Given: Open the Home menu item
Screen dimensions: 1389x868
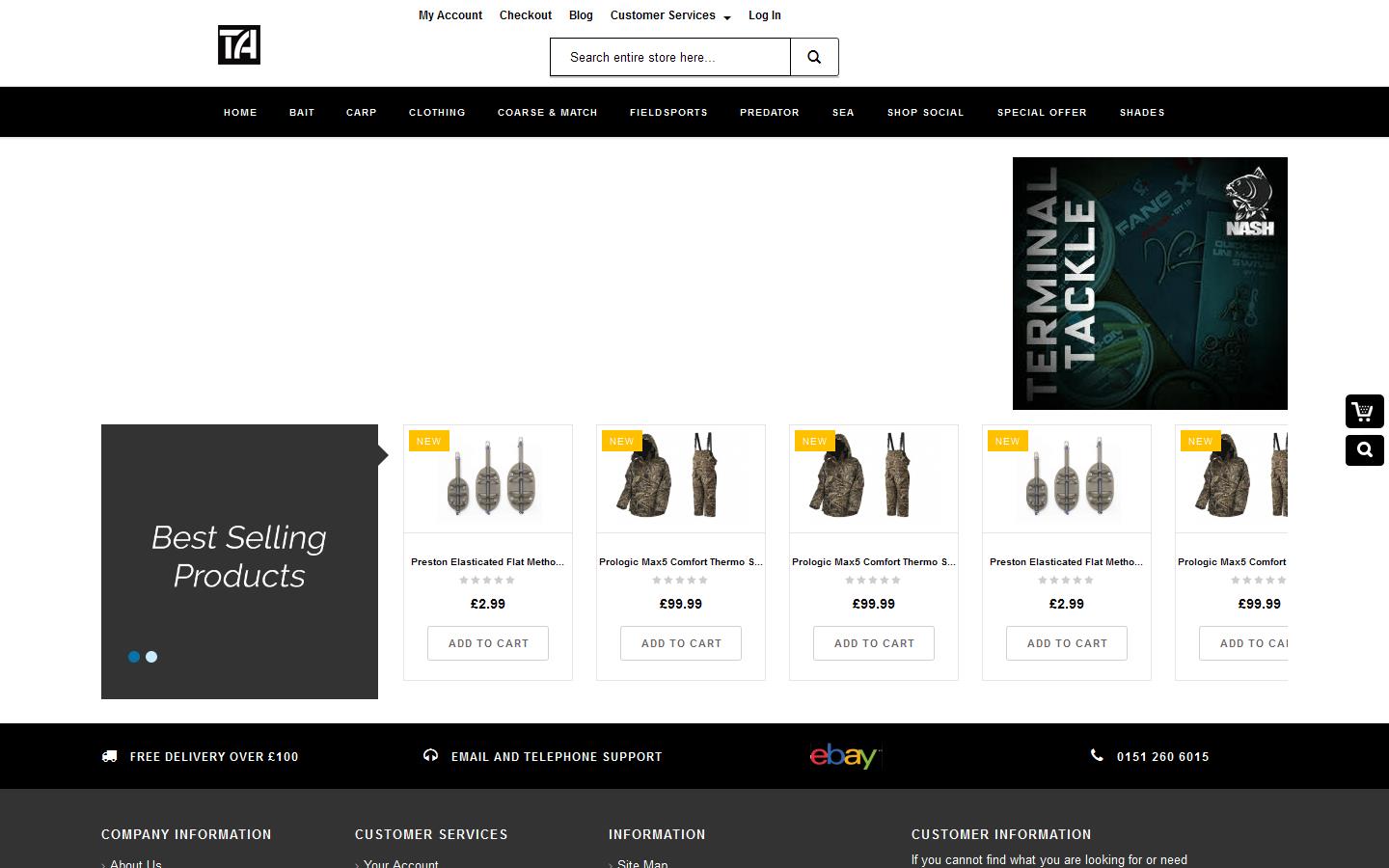Looking at the screenshot, I should click(240, 112).
